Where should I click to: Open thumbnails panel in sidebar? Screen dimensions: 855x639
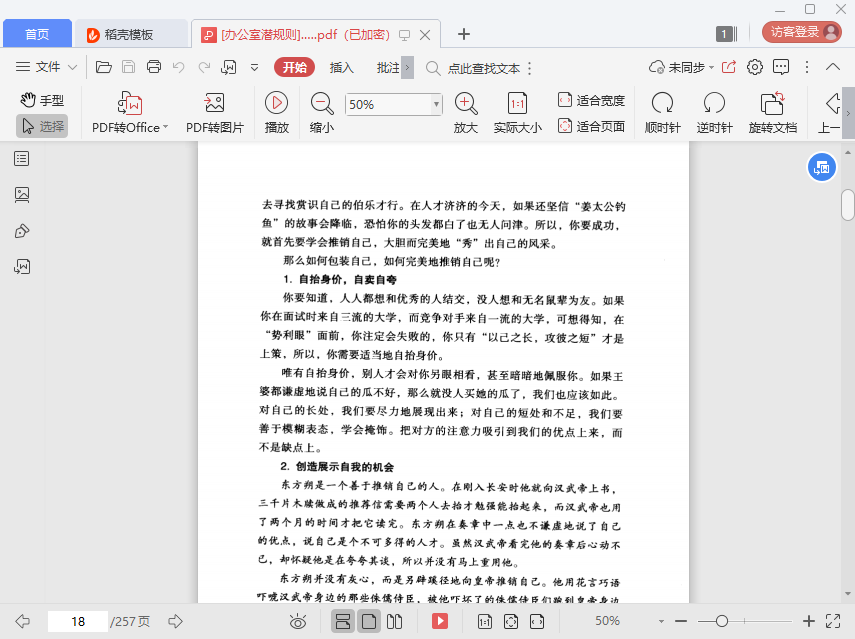(22, 195)
